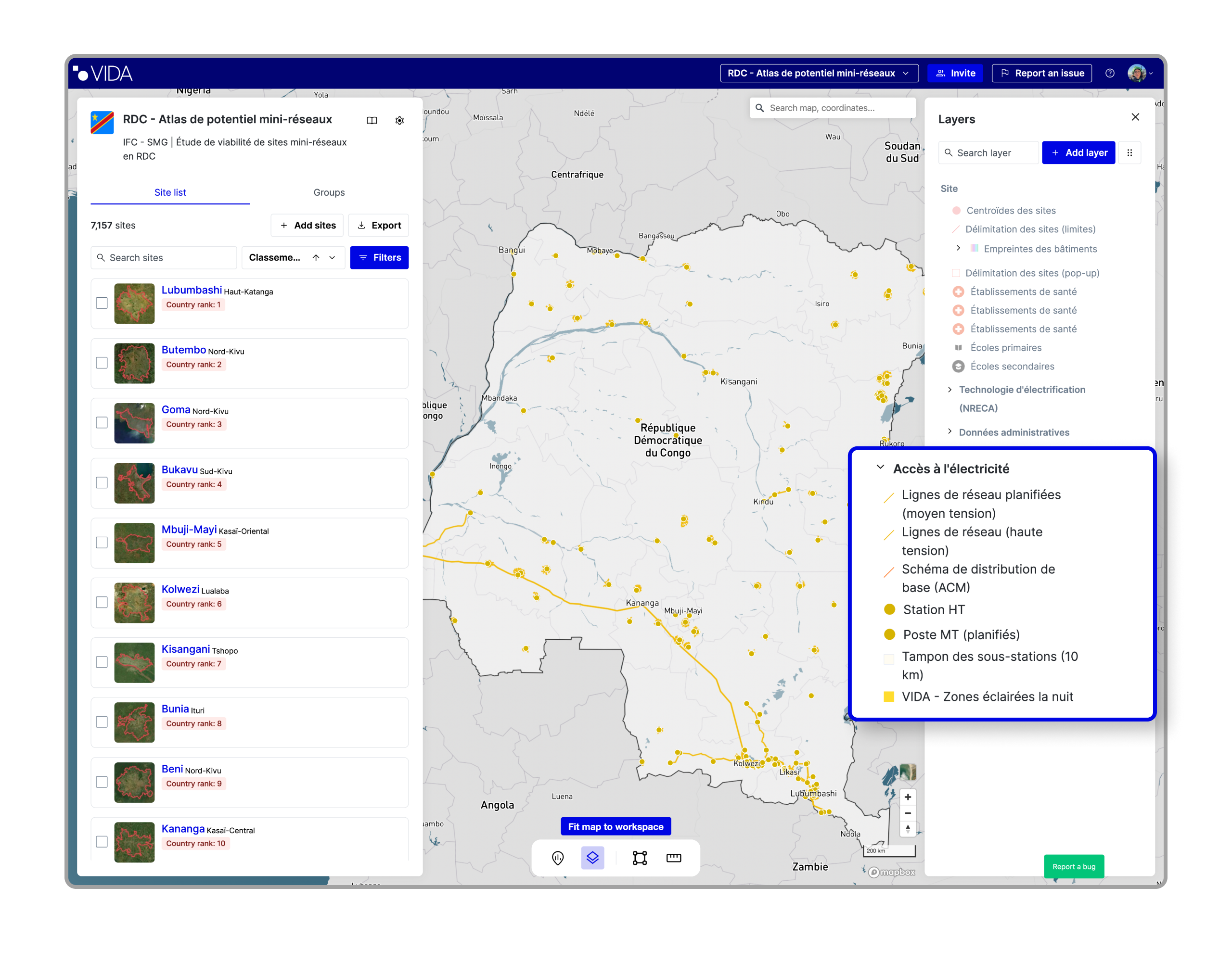Select the site pin tool
The width and height of the screenshot is (1232, 962).
tap(557, 858)
